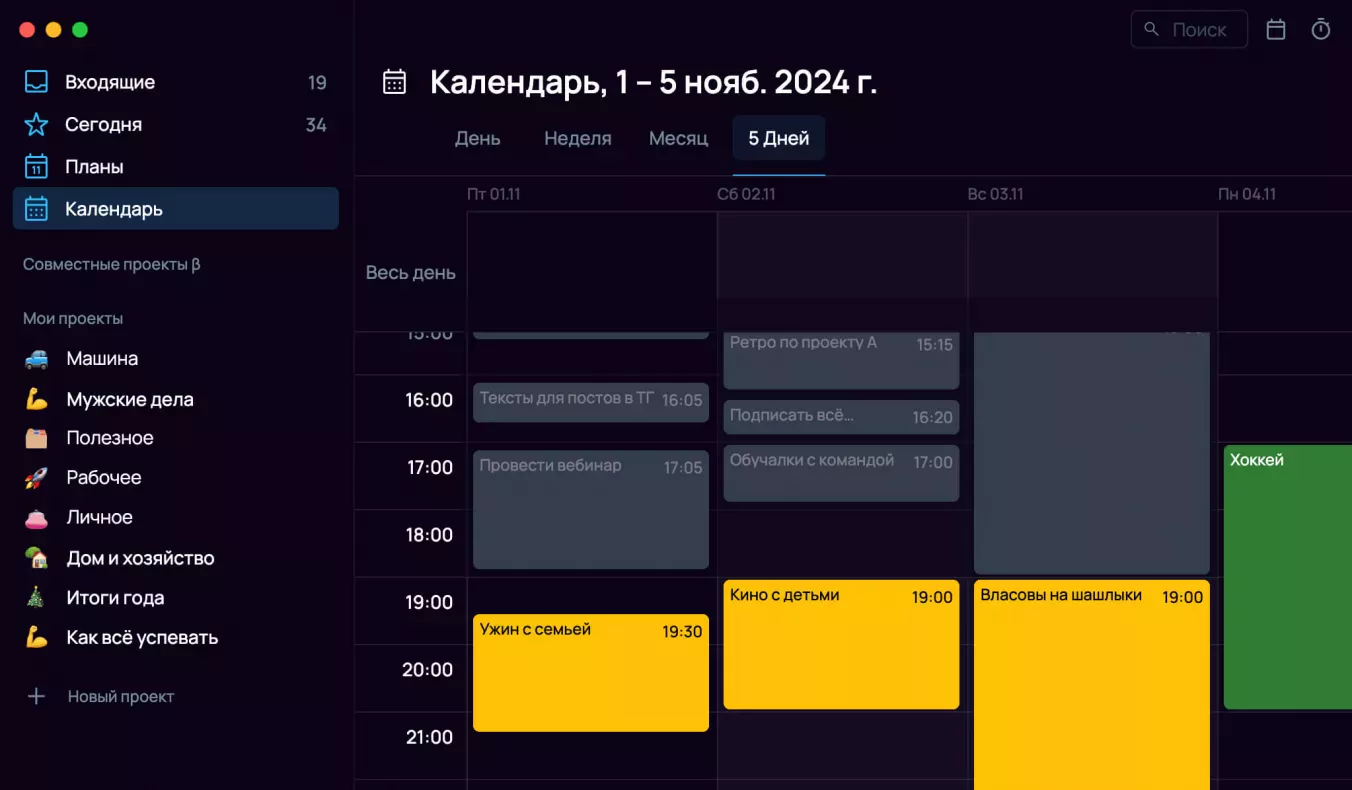The image size is (1352, 790).
Task: Open event Обучалки с командой
Action: 841,473
